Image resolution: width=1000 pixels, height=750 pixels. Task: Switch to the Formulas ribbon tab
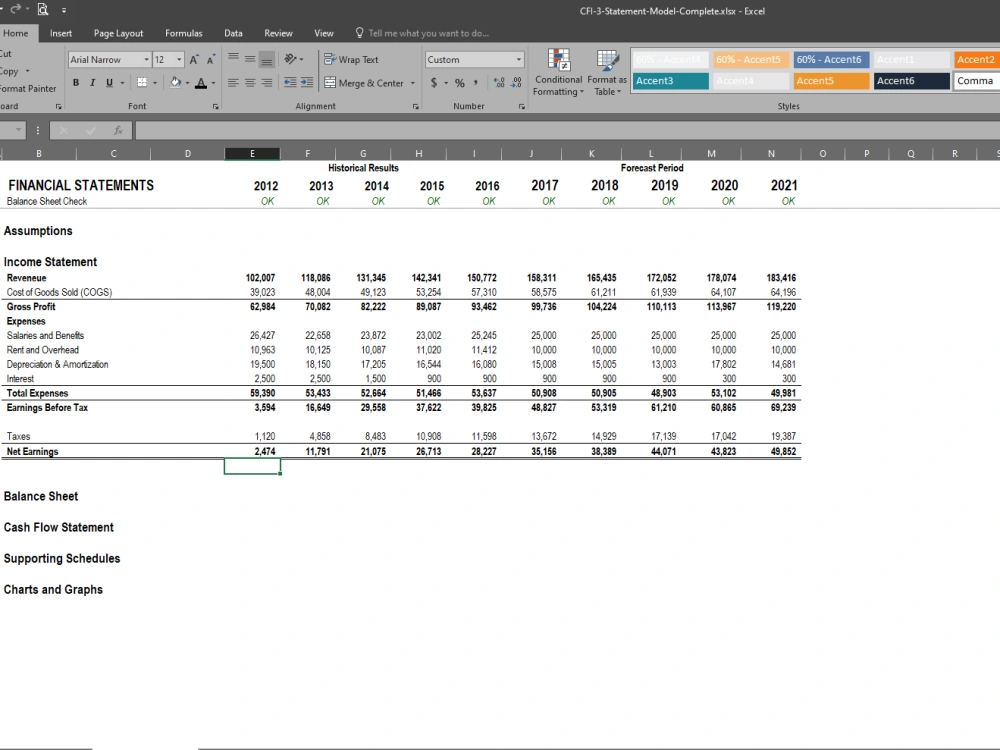tap(183, 32)
